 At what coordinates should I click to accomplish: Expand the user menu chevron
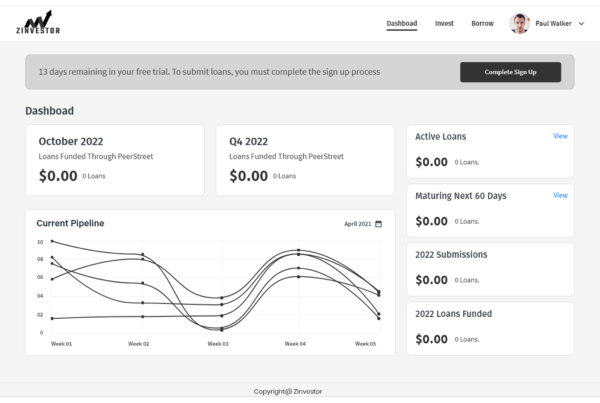(582, 23)
